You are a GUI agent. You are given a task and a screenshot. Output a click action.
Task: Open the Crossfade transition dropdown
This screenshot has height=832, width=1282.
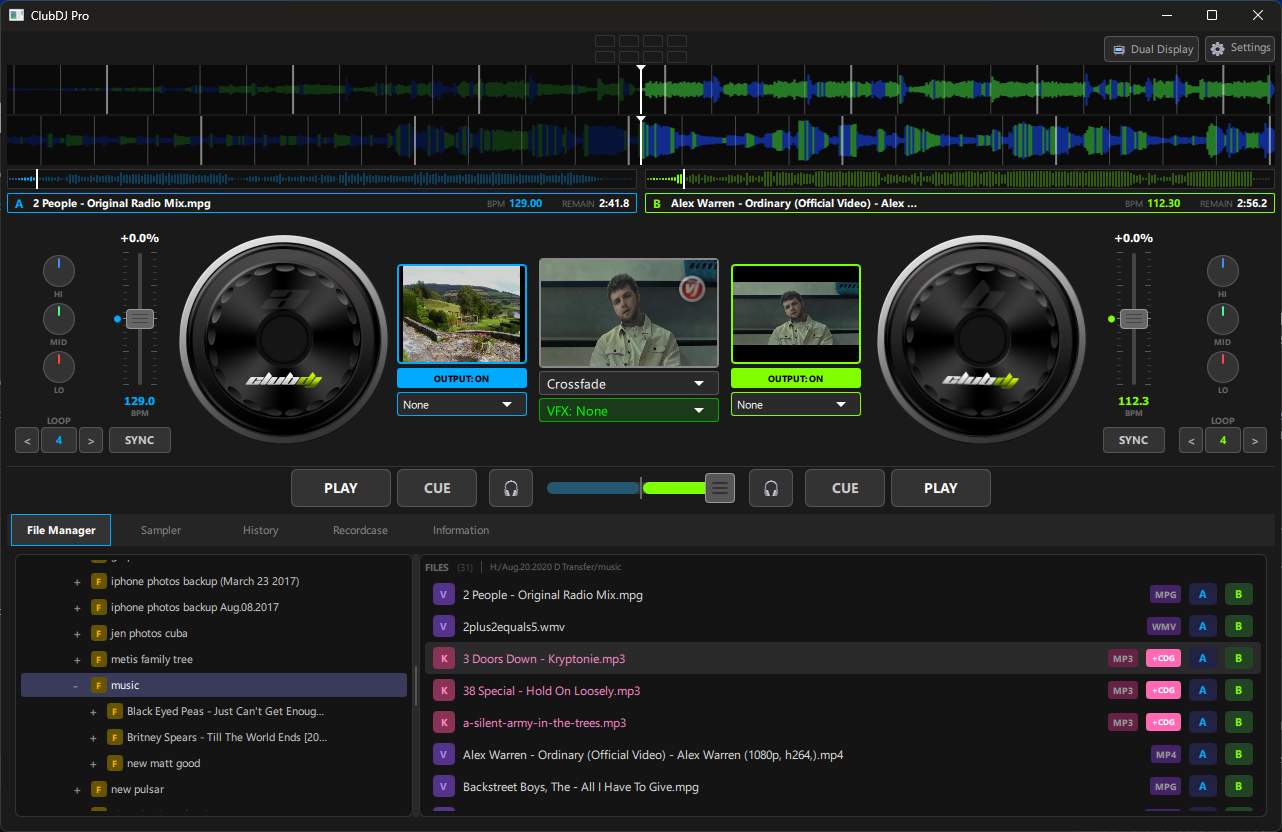point(628,382)
